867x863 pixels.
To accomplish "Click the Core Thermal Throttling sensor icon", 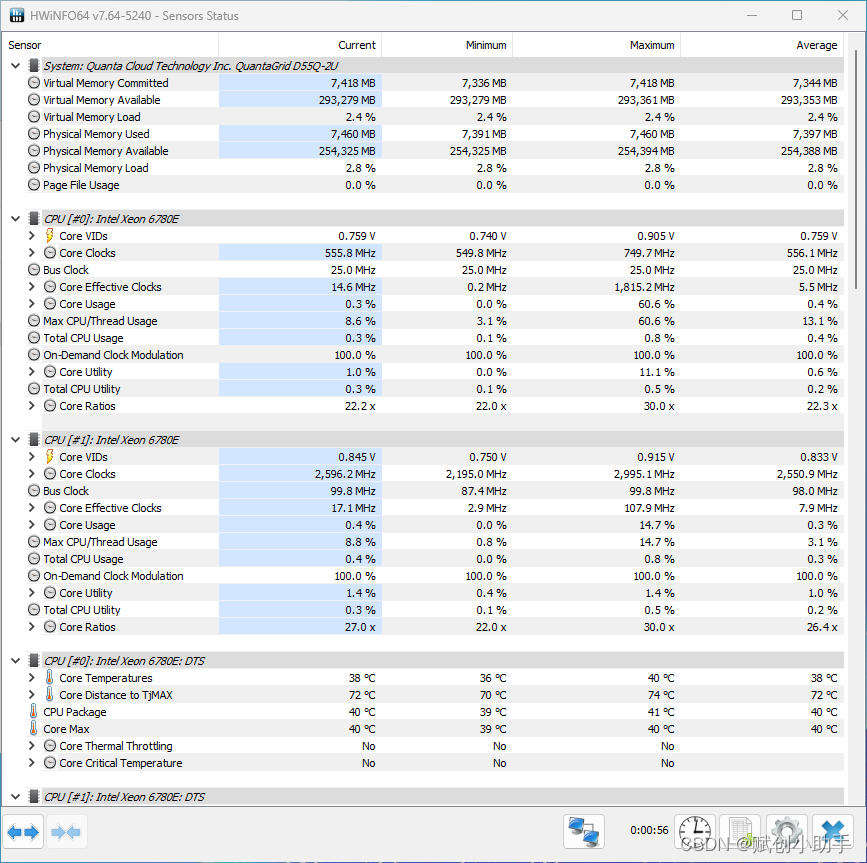I will tap(50, 746).
